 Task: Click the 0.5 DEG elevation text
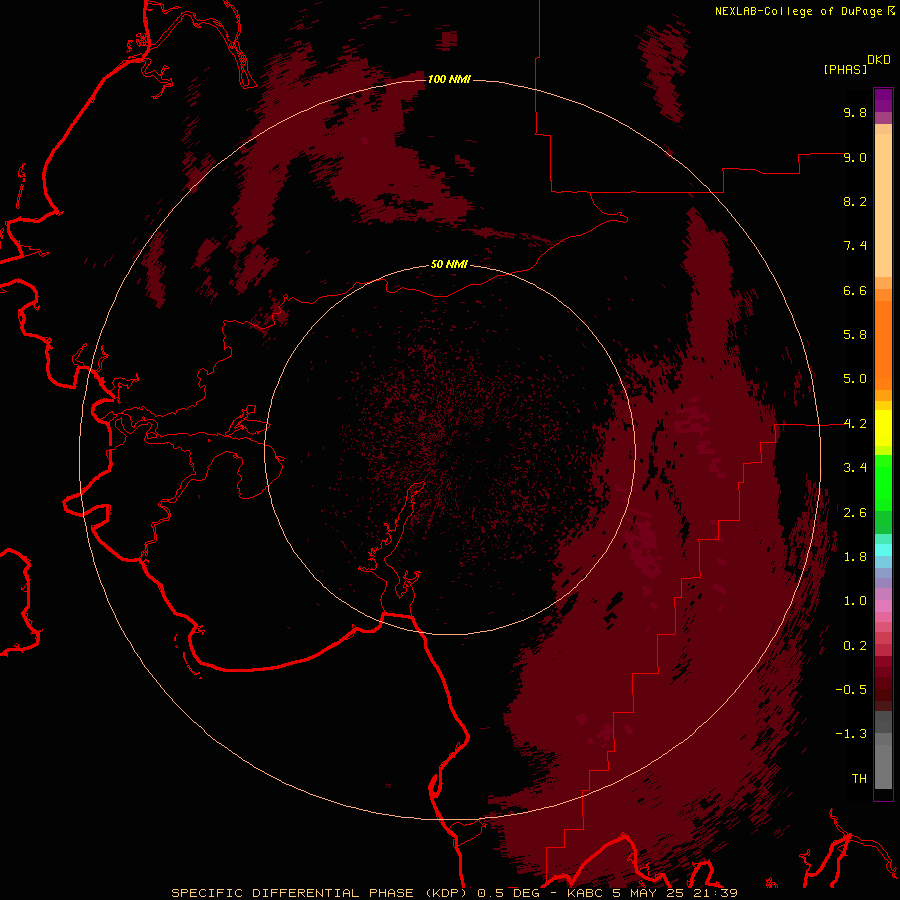pyautogui.click(x=510, y=893)
